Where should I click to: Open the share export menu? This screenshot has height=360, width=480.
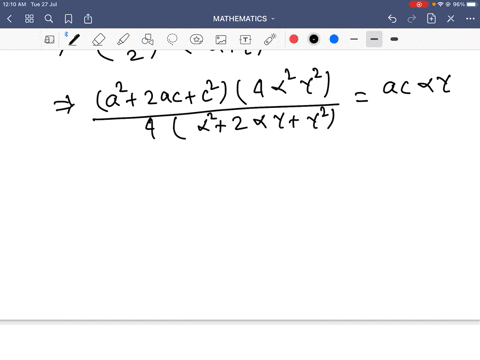(88, 19)
